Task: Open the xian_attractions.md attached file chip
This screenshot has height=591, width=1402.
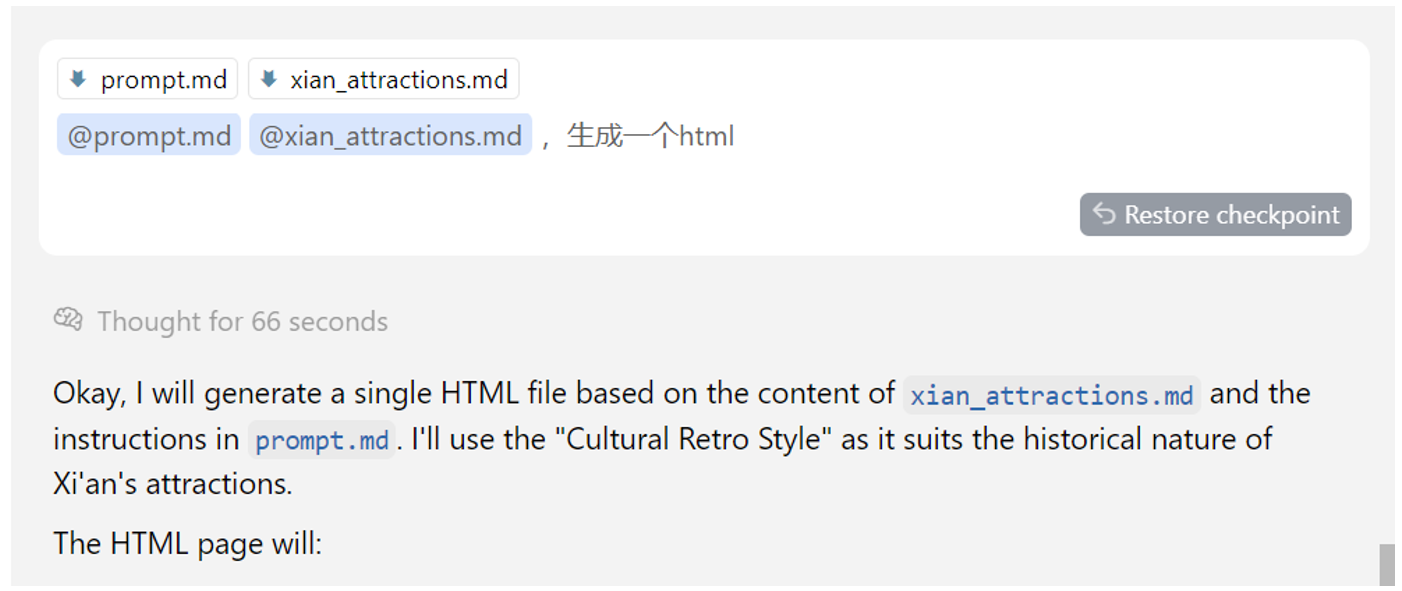Action: (384, 79)
